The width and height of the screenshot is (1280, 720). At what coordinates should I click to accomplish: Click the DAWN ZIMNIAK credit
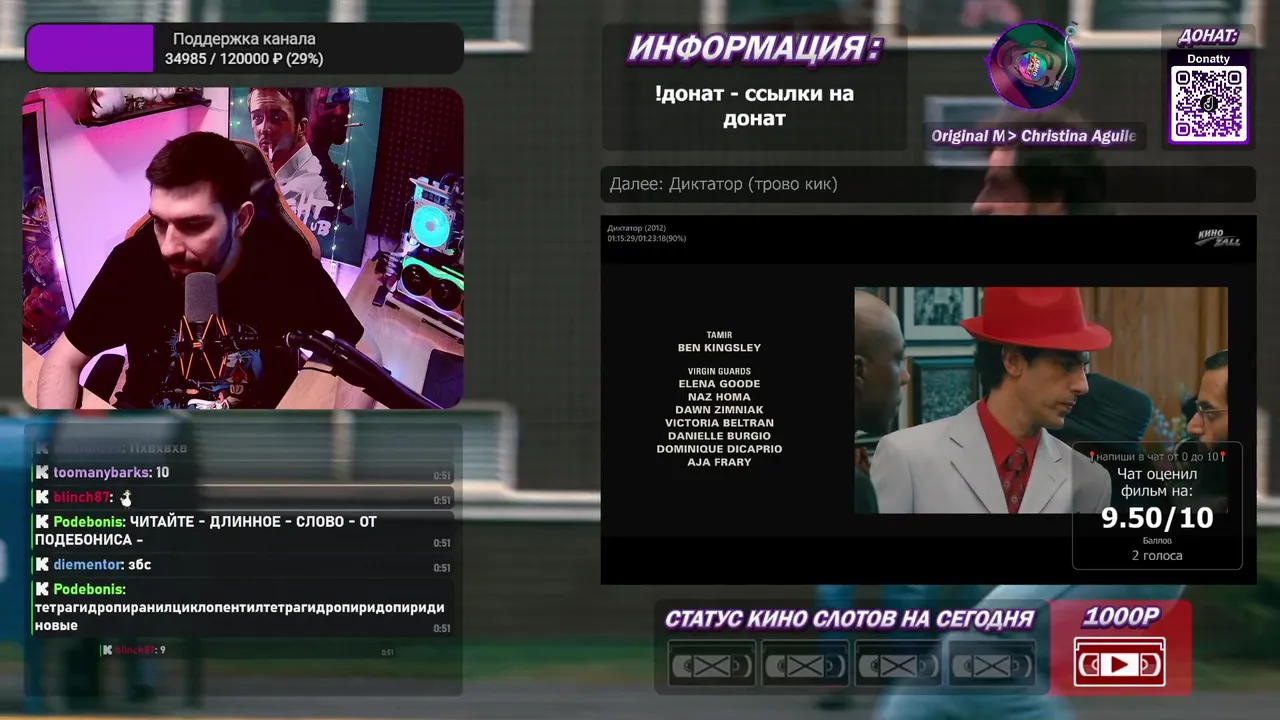click(x=719, y=410)
